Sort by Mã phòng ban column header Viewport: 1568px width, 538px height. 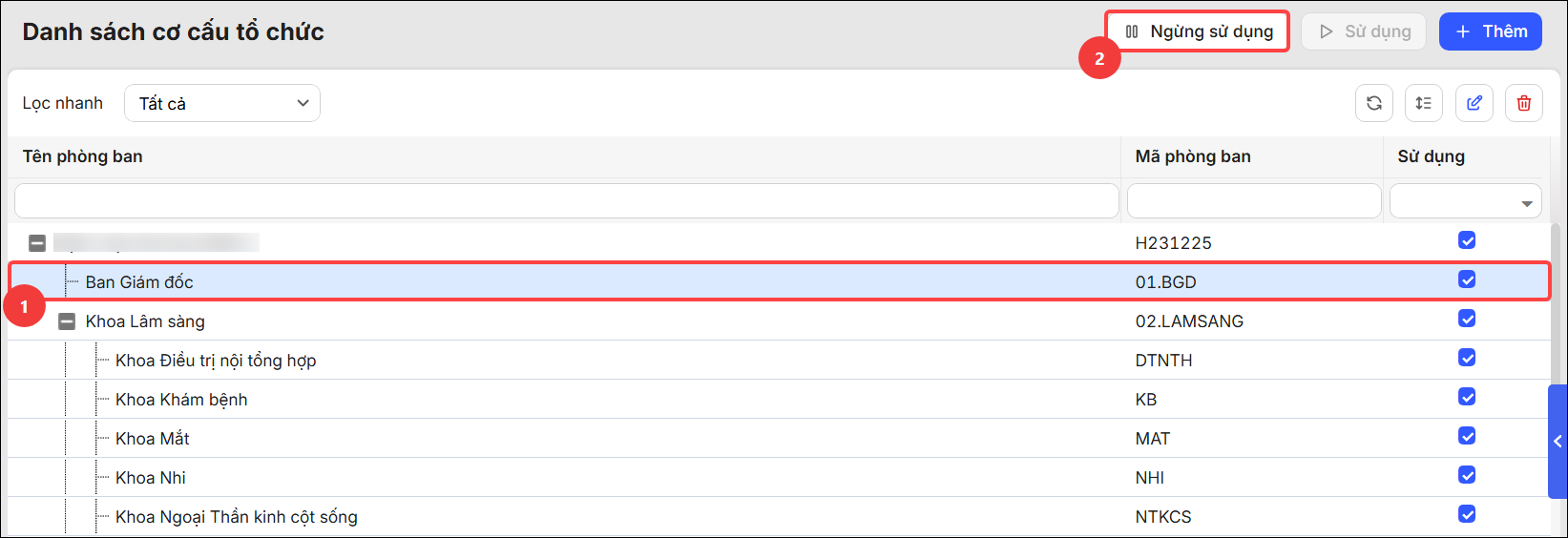pyautogui.click(x=1193, y=156)
